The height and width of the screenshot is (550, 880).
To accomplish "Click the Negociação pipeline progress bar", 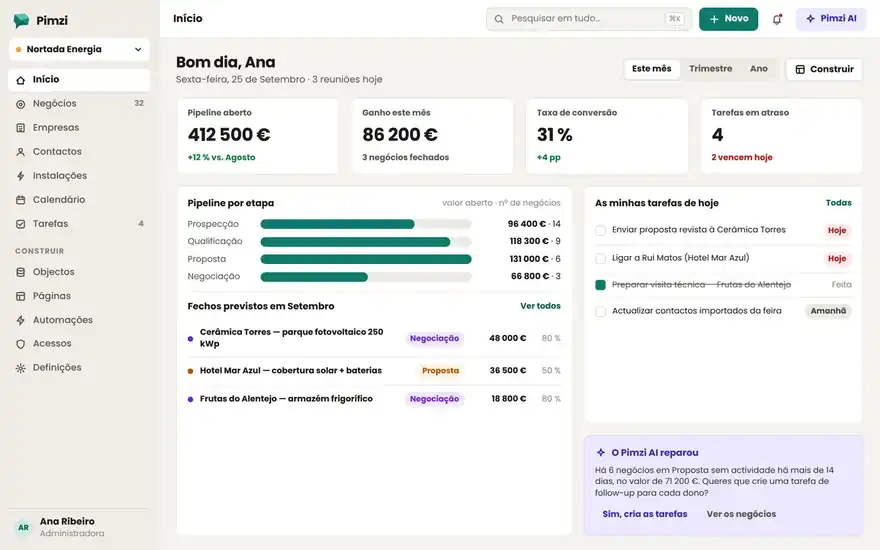I will click(366, 277).
